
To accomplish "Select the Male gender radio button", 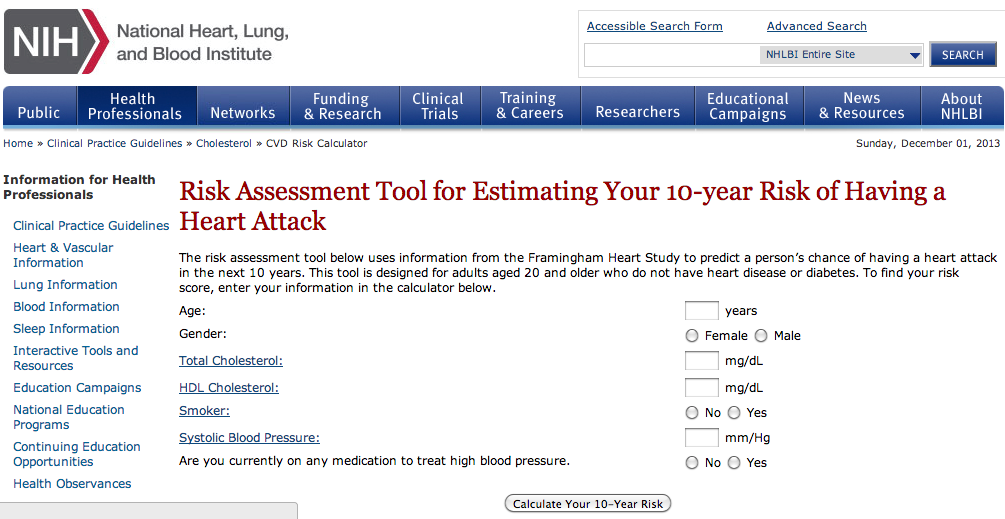I will (761, 336).
